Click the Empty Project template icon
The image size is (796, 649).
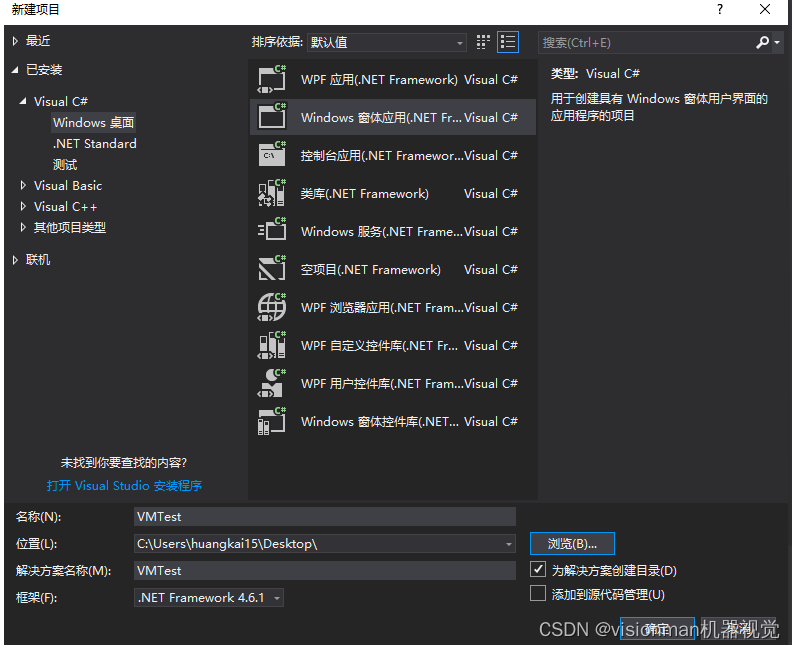click(x=272, y=269)
